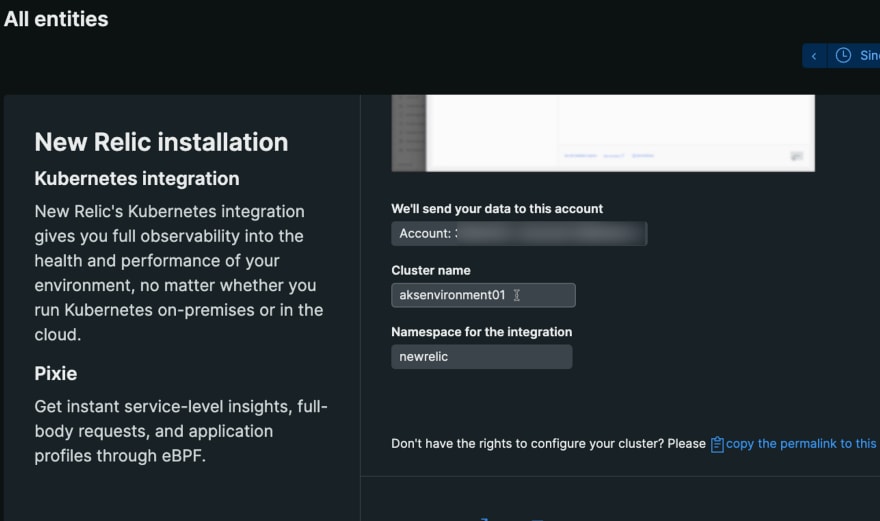Viewport: 880px width, 521px height.
Task: Click We'll send your data label
Action: coord(497,209)
